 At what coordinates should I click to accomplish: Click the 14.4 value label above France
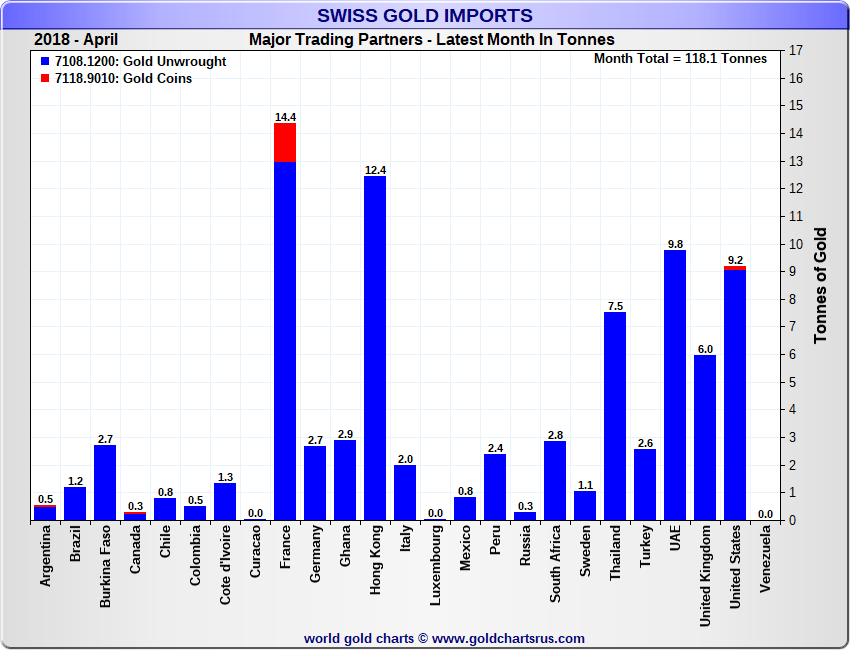285,117
